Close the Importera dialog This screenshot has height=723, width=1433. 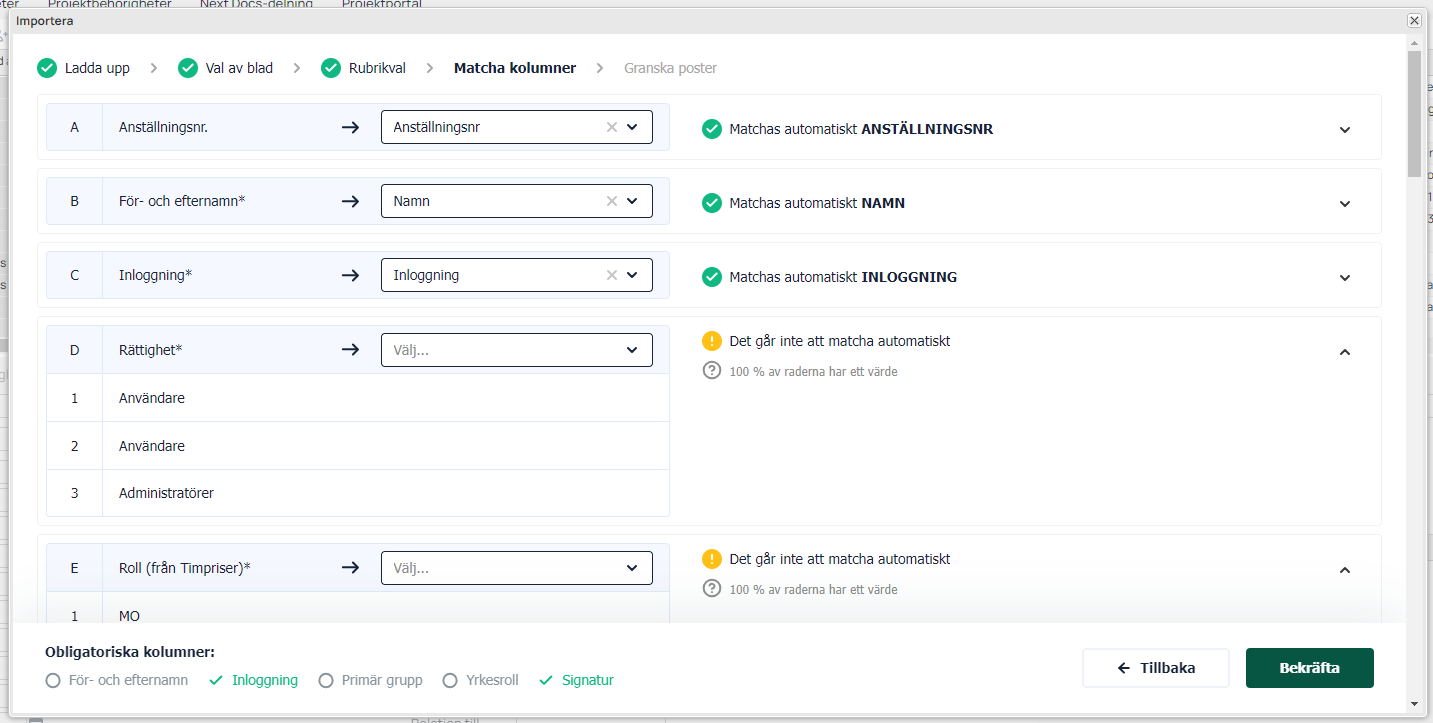[x=1414, y=20]
